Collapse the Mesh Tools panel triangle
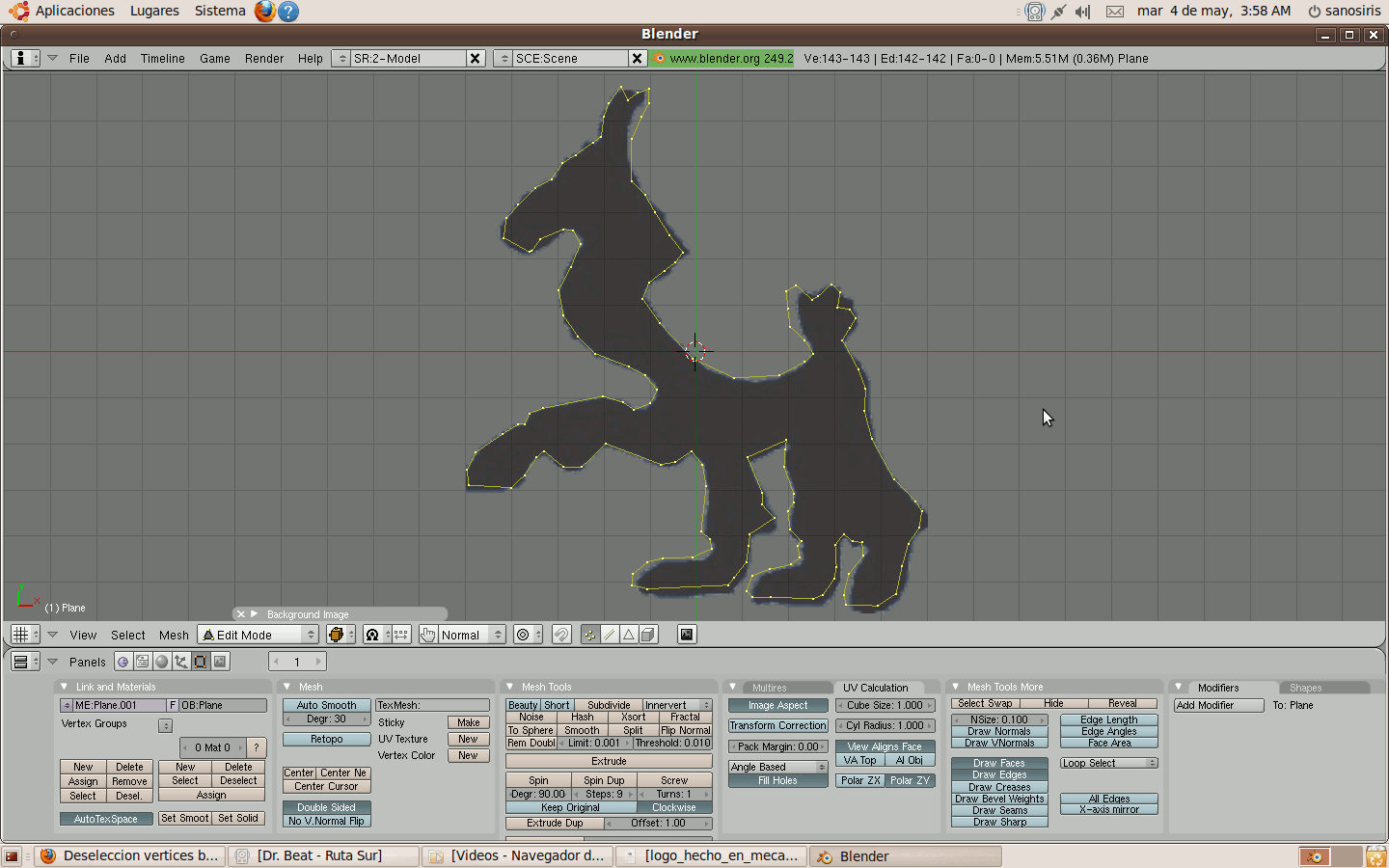1389x868 pixels. pyautogui.click(x=510, y=687)
